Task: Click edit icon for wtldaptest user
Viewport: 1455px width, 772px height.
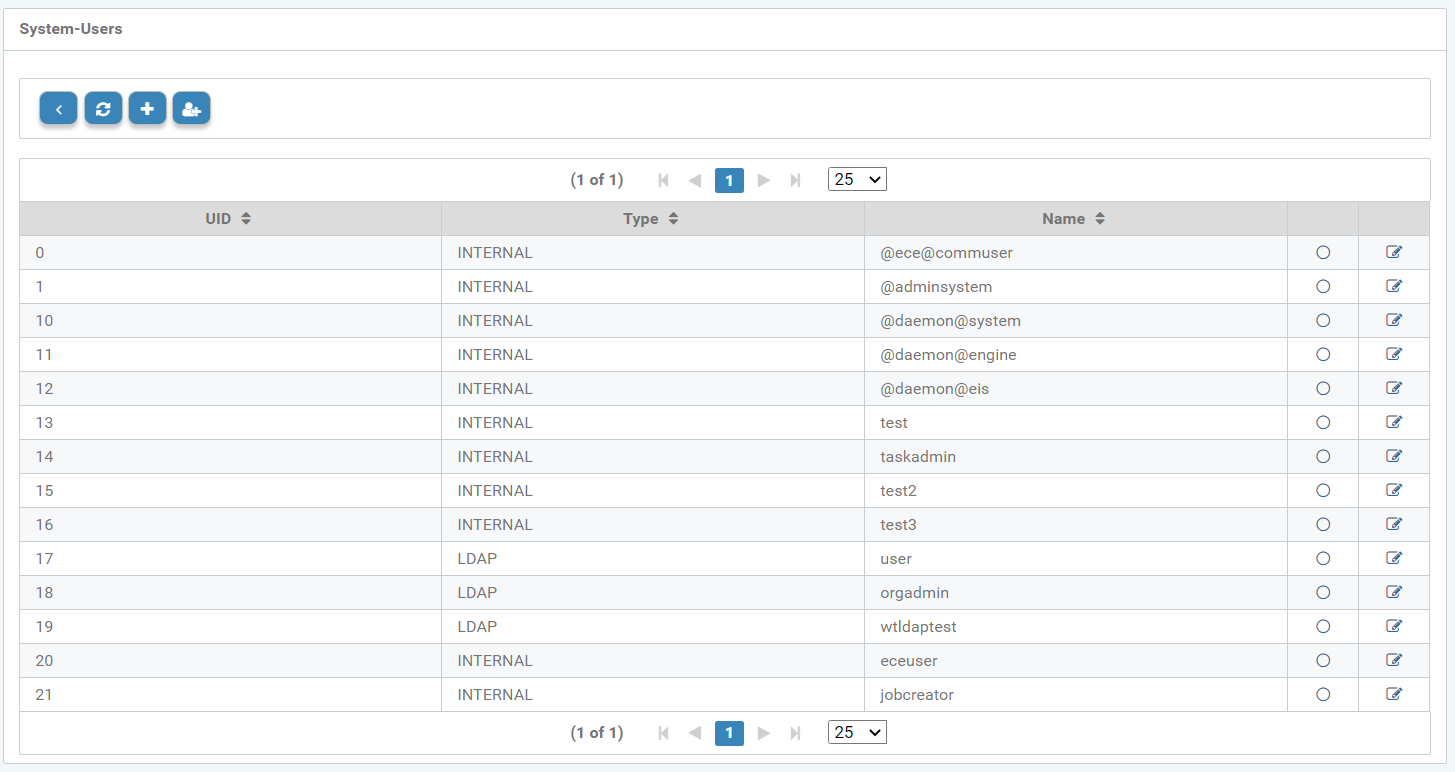Action: pyautogui.click(x=1394, y=626)
